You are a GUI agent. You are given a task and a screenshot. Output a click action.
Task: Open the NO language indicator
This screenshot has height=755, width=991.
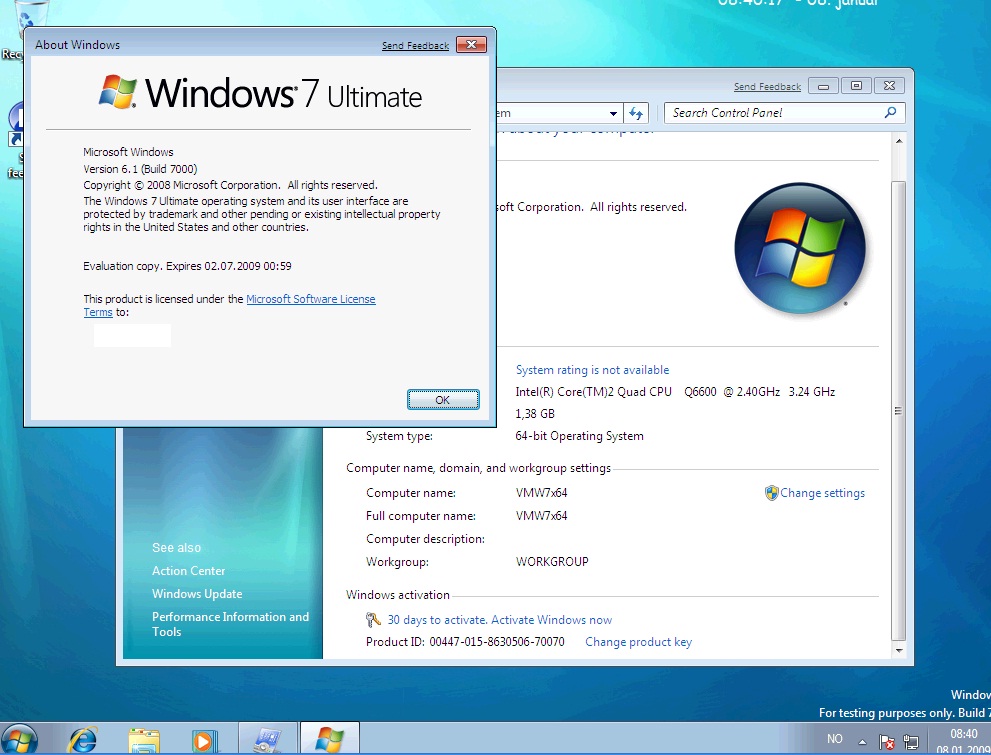834,739
